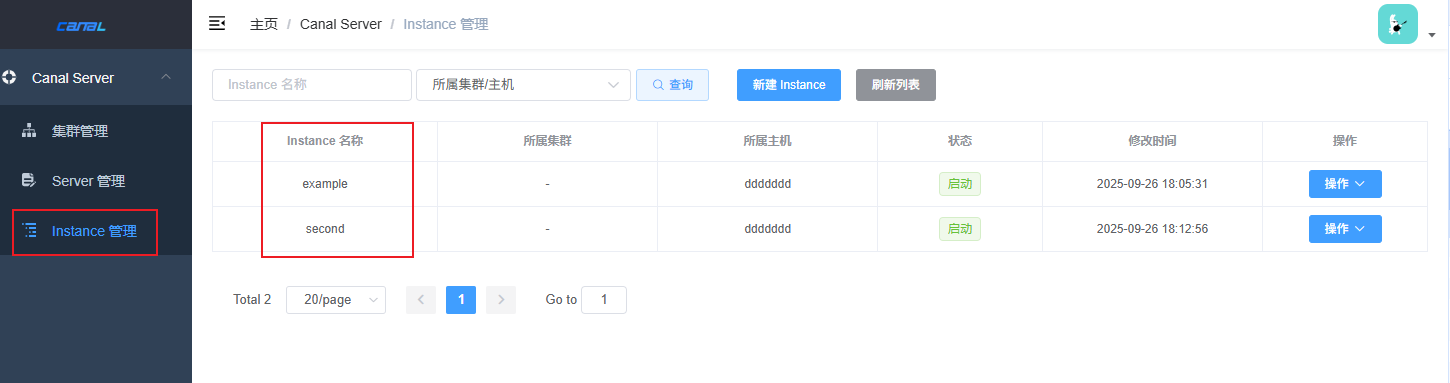Image resolution: width=1450 pixels, height=383 pixels.
Task: Open 操作 dropdown for example row
Action: point(1345,184)
